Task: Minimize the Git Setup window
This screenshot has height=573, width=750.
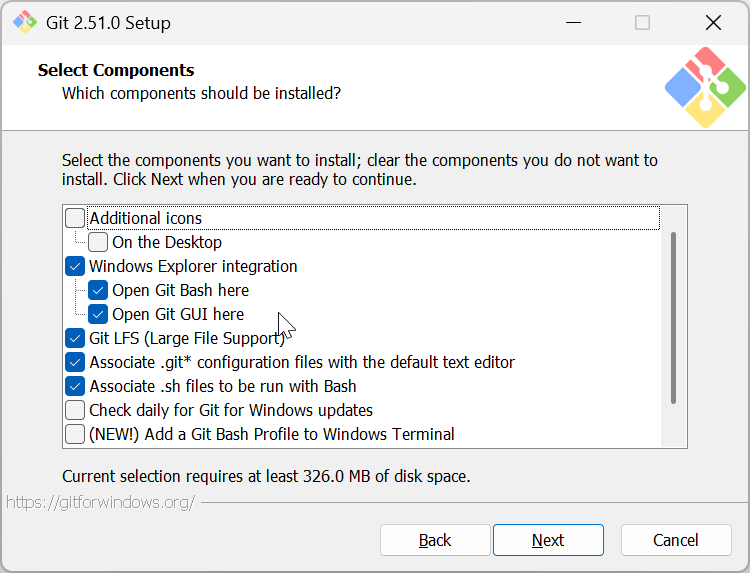Action: (573, 22)
